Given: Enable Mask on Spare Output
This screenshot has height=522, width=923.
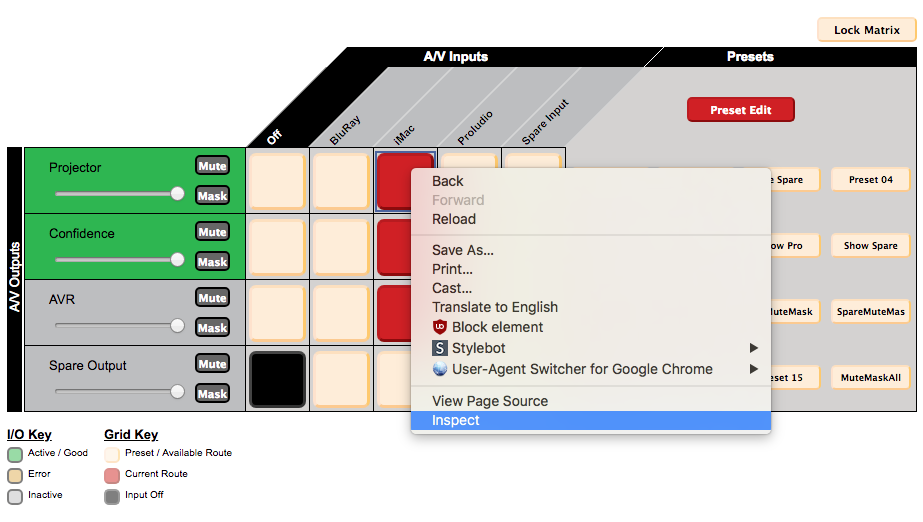Looking at the screenshot, I should click(x=212, y=394).
